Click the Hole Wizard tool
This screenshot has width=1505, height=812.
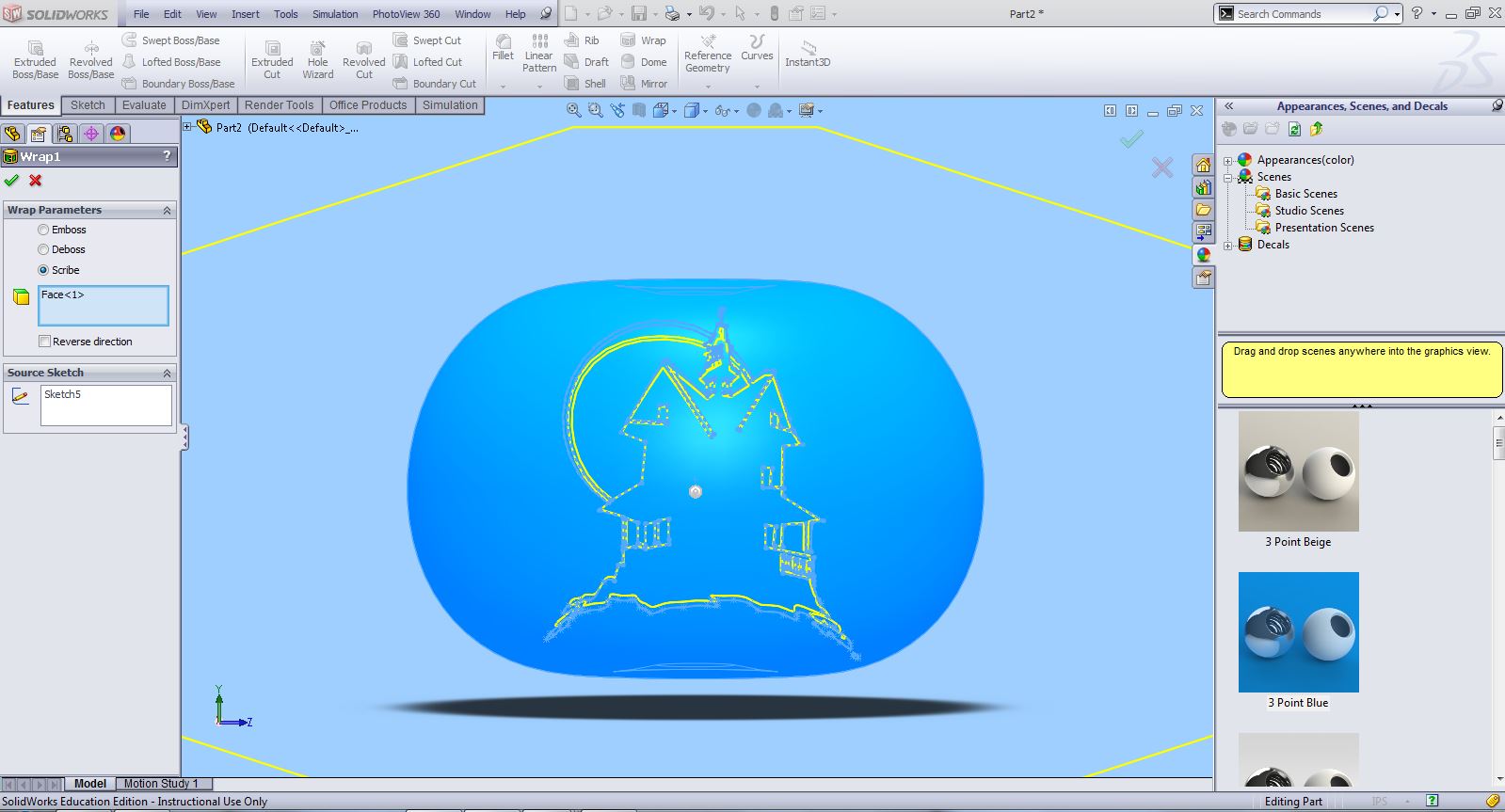pyautogui.click(x=318, y=58)
